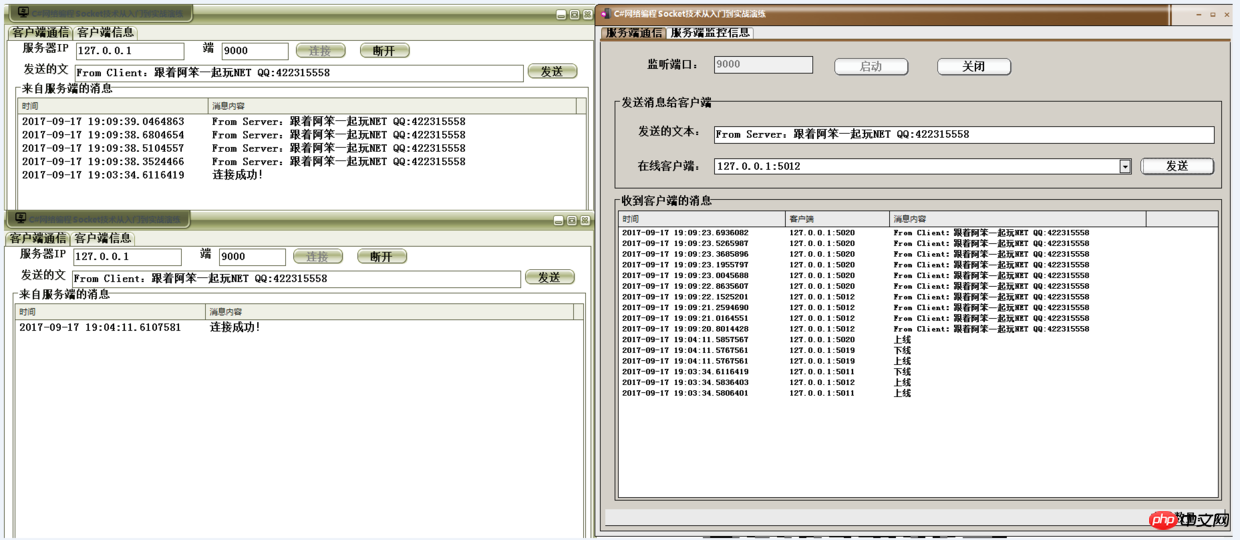Image resolution: width=1240 pixels, height=540 pixels.
Task: Minimize the server window
Action: [x=1198, y=15]
